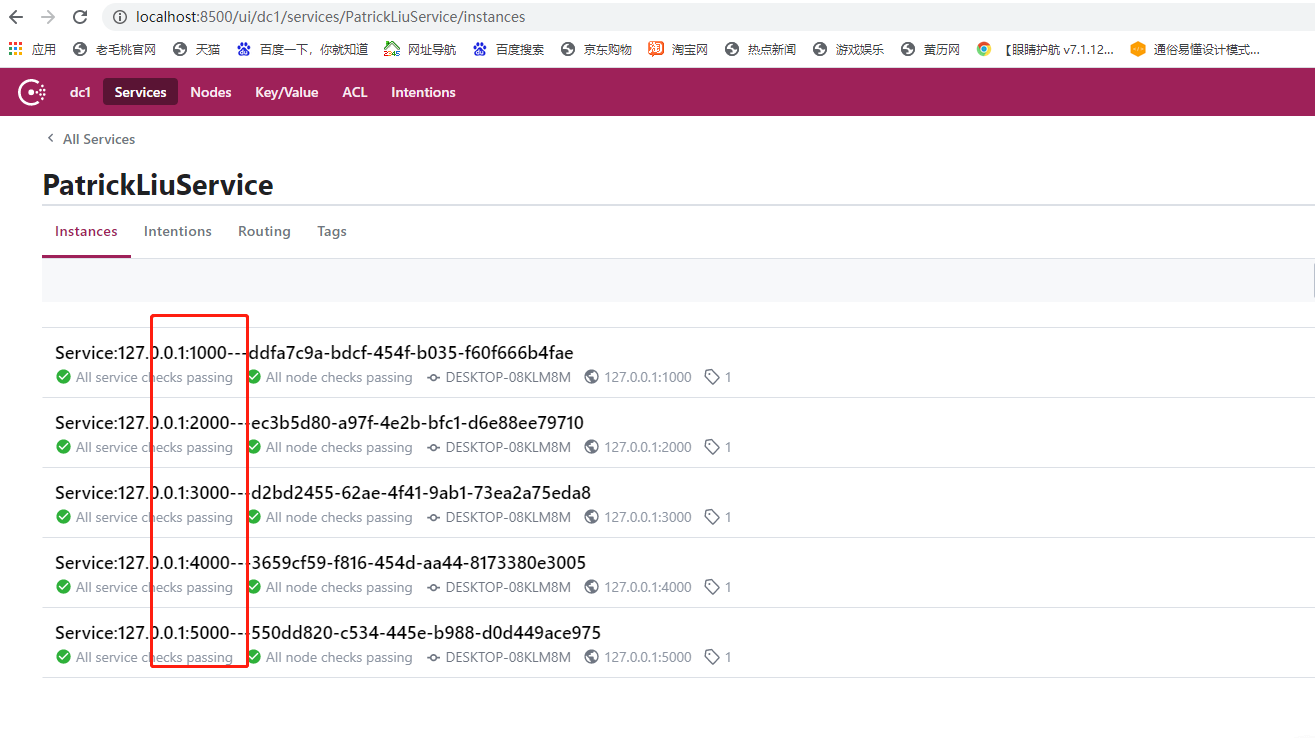1315x738 pixels.
Task: Open the Service:127.0.0.1:3000 instance
Action: pyautogui.click(x=323, y=492)
